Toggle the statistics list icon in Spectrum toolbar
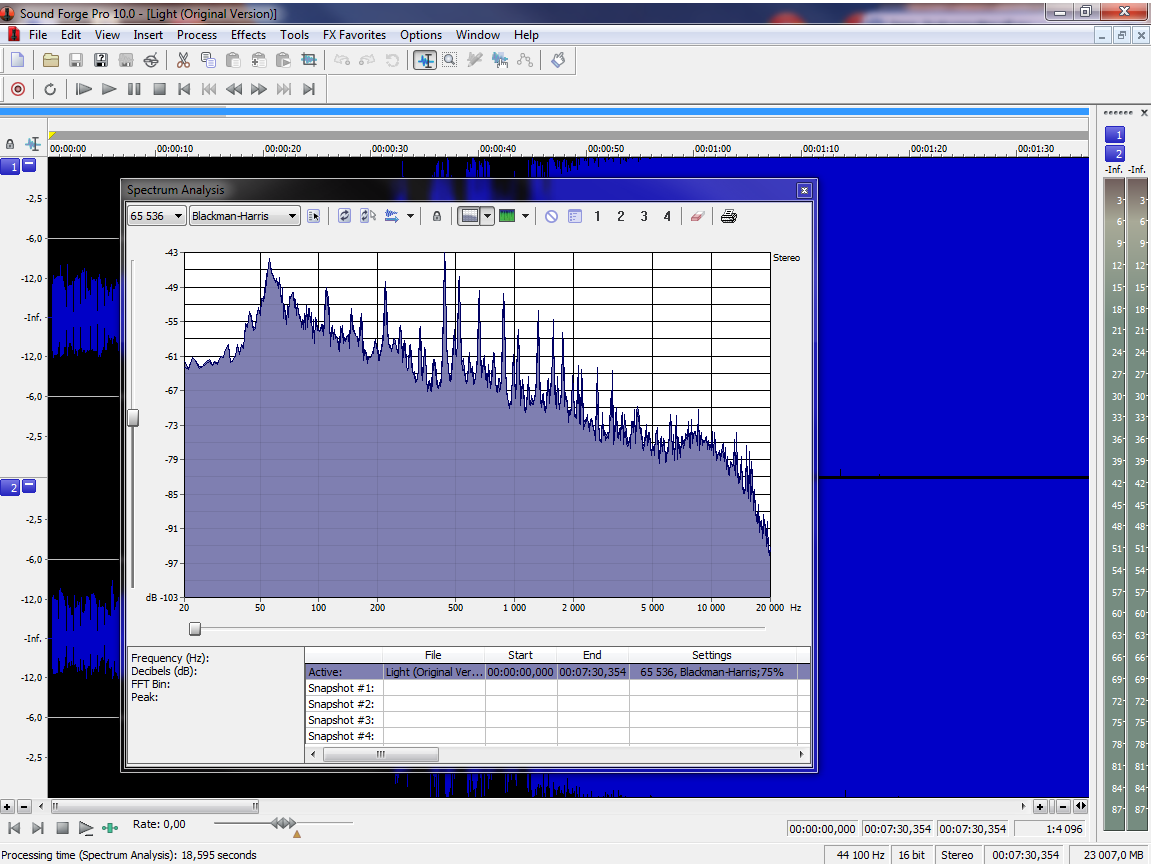Image resolution: width=1151 pixels, height=864 pixels. [x=575, y=216]
